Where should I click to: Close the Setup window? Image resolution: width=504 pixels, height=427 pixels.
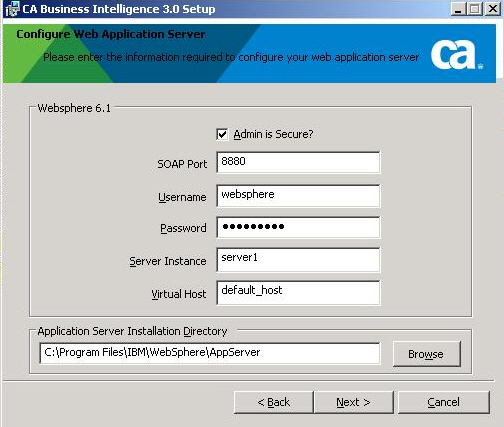[493, 9]
